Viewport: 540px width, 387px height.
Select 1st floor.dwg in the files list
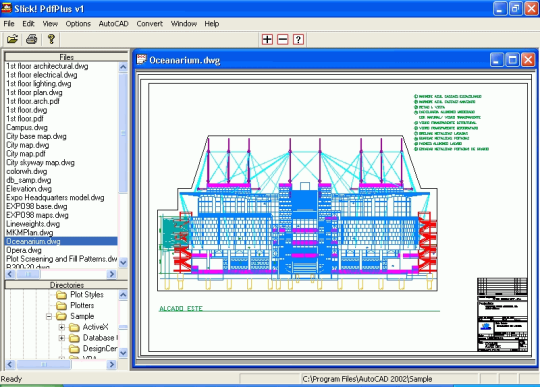[27, 110]
